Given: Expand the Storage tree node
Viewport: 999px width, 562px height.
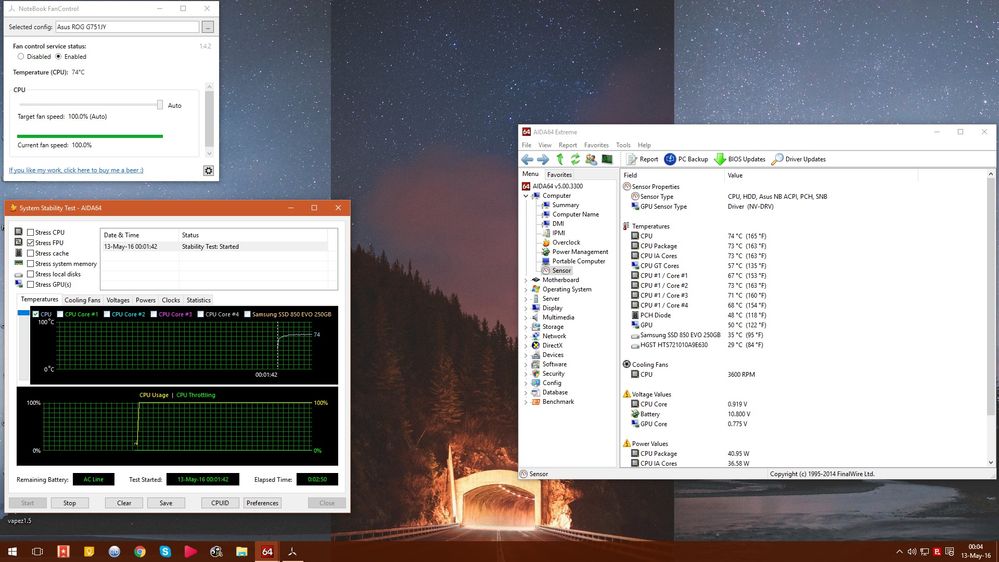Looking at the screenshot, I should [x=526, y=327].
